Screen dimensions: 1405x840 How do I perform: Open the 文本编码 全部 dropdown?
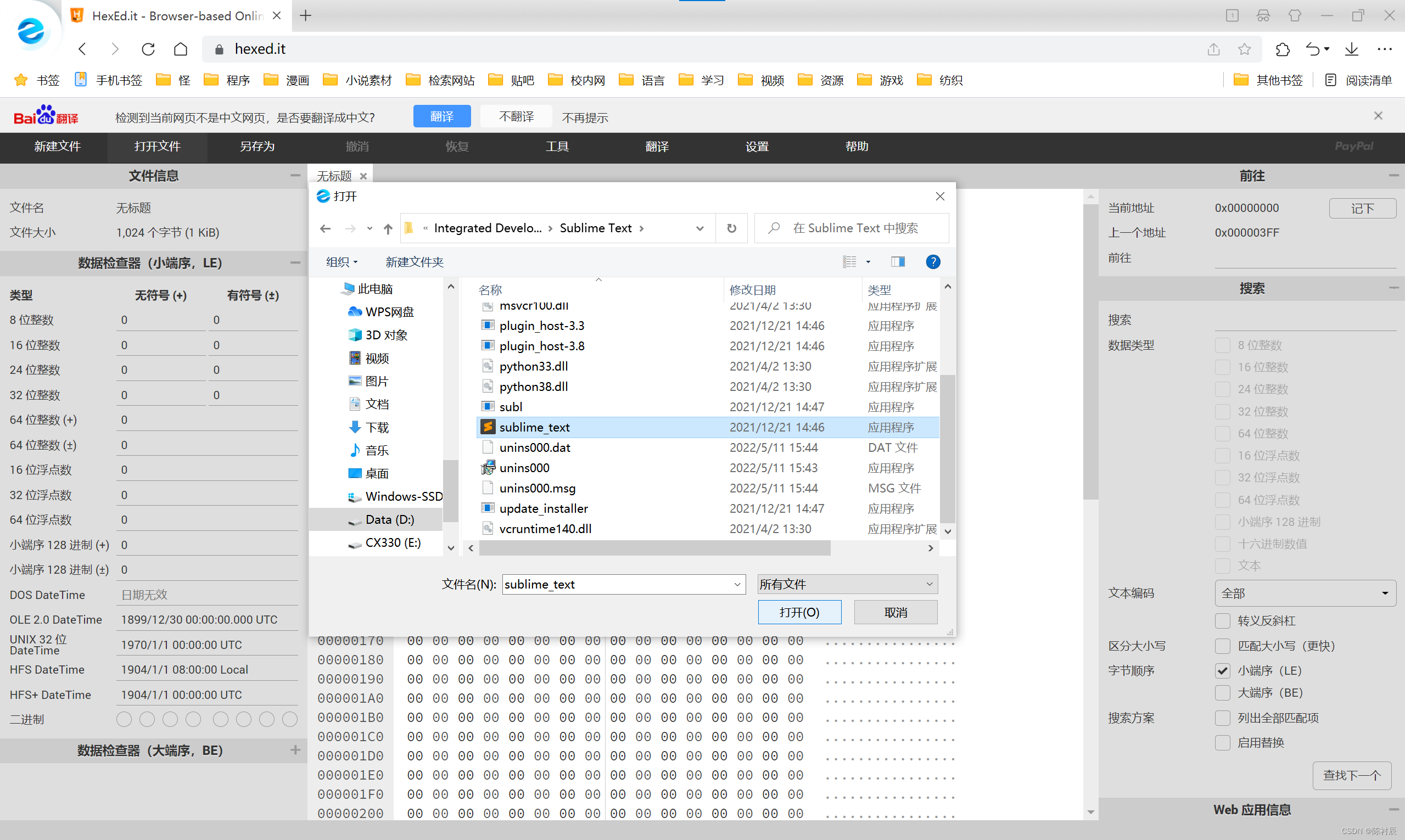pyautogui.click(x=1305, y=593)
